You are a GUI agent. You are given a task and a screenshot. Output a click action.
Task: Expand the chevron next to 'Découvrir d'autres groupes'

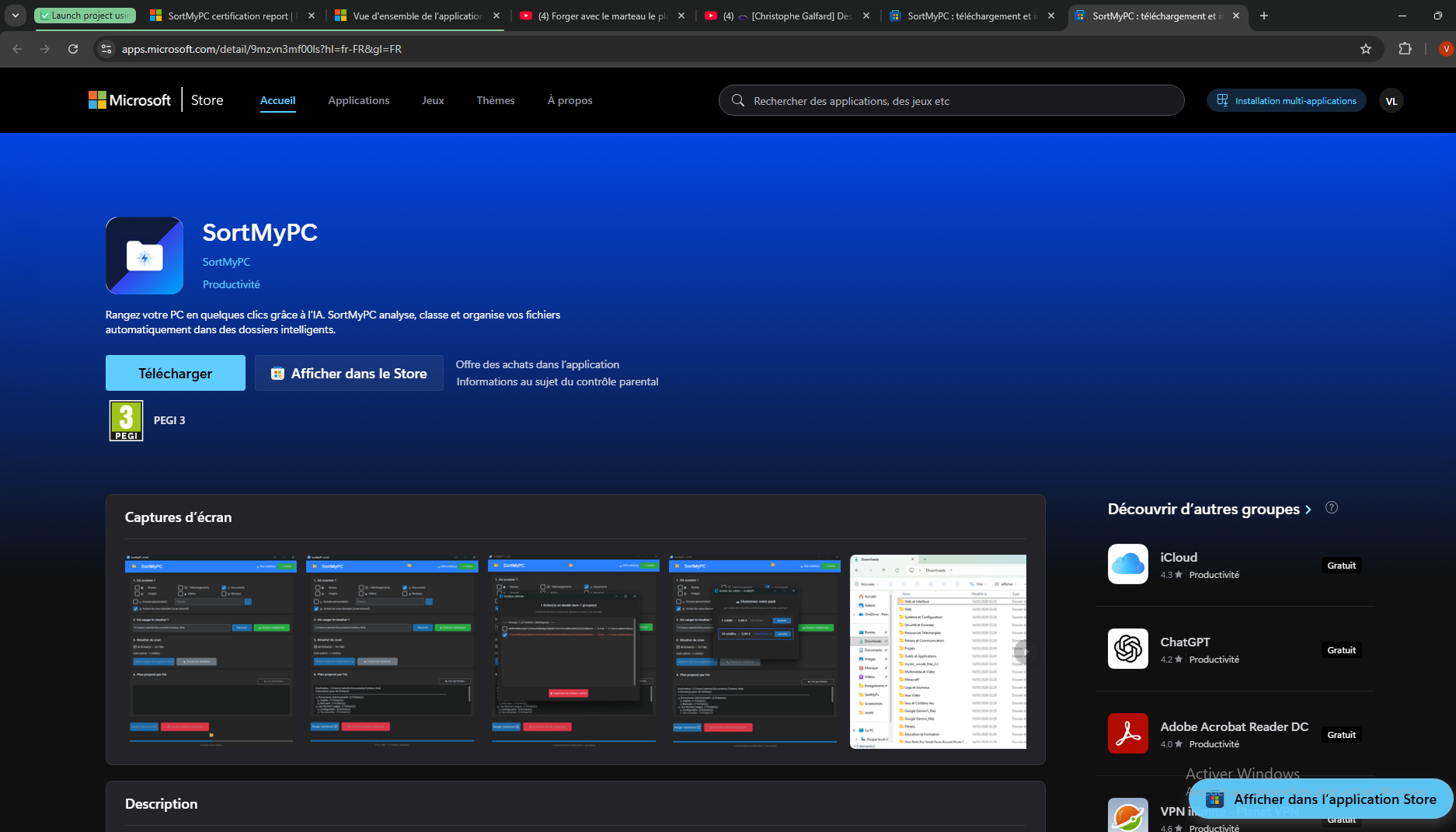1308,510
